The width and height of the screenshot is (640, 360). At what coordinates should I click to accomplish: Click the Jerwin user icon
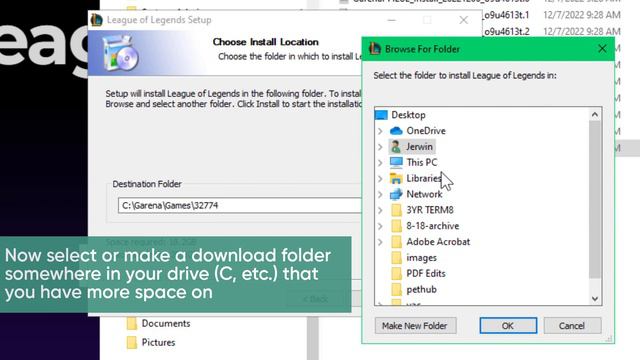tap(396, 147)
